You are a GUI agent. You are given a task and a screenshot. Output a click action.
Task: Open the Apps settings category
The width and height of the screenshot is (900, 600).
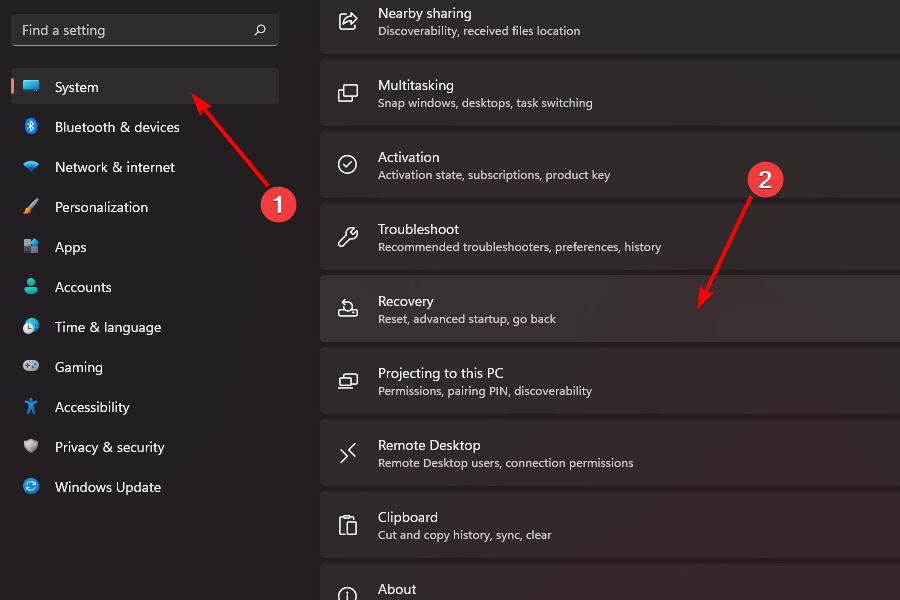tap(71, 247)
